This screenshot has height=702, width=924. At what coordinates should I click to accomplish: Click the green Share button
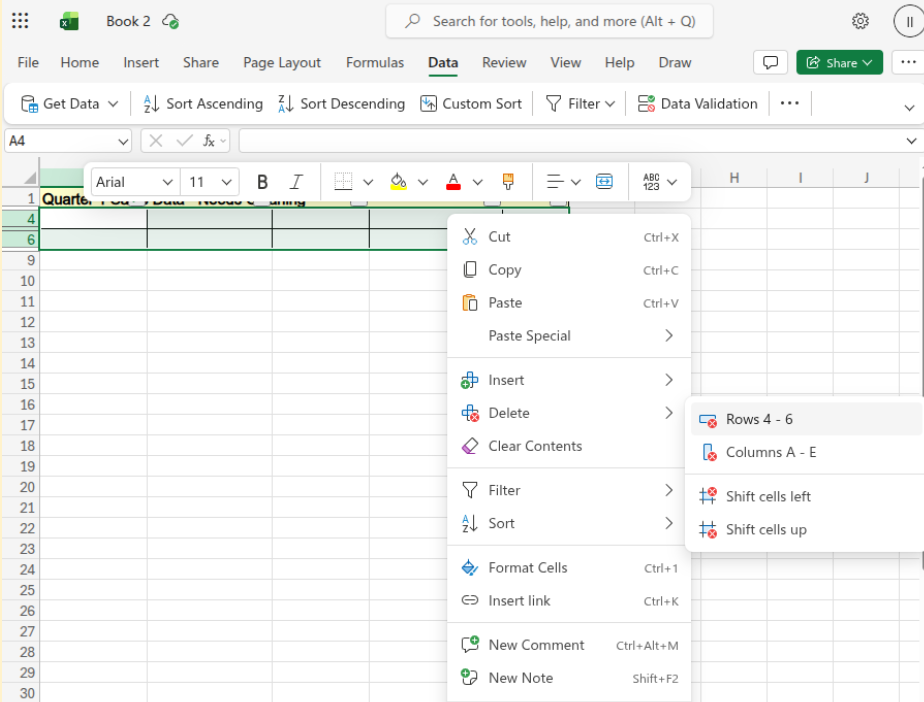[x=839, y=62]
